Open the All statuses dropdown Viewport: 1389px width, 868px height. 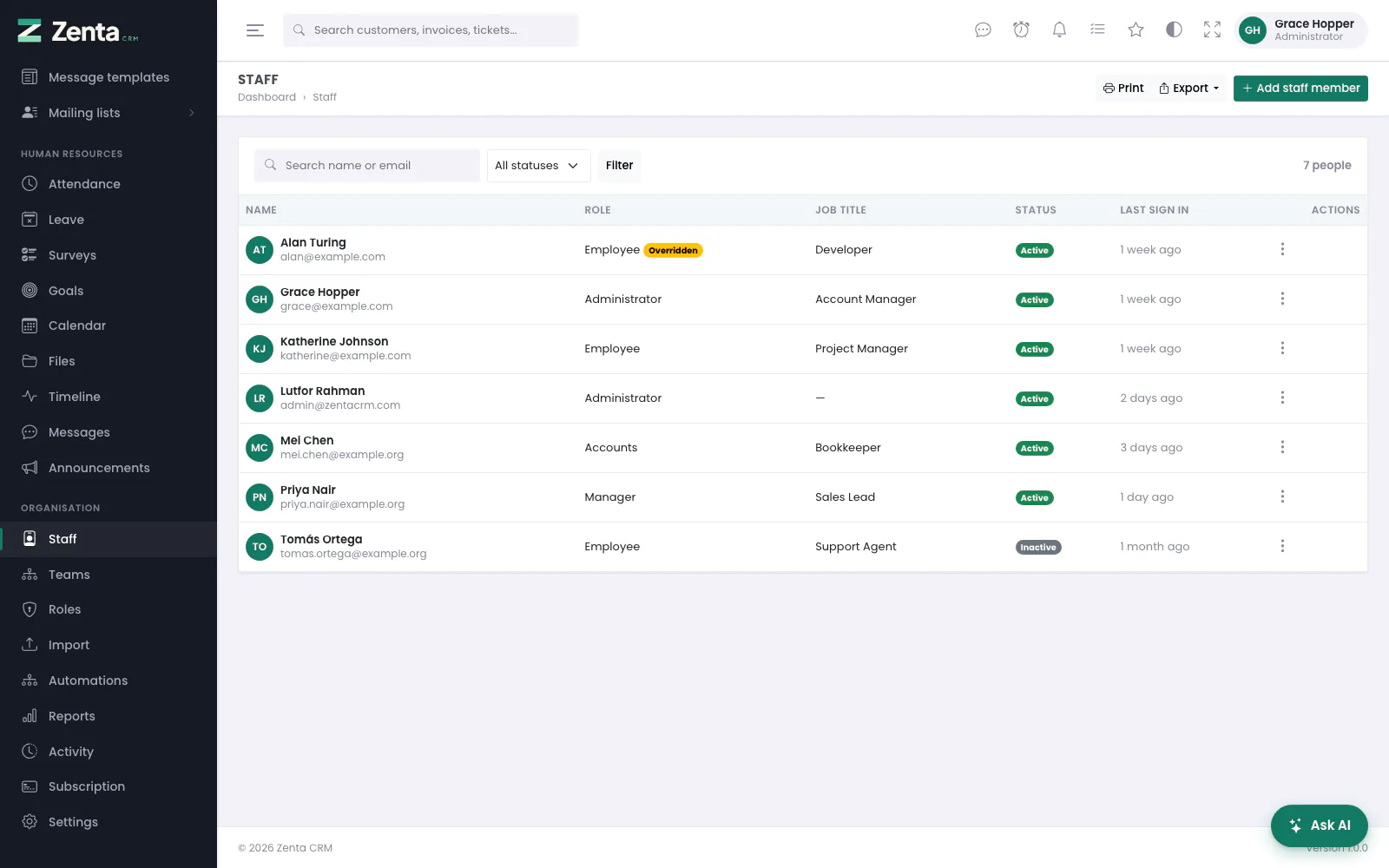(x=538, y=166)
